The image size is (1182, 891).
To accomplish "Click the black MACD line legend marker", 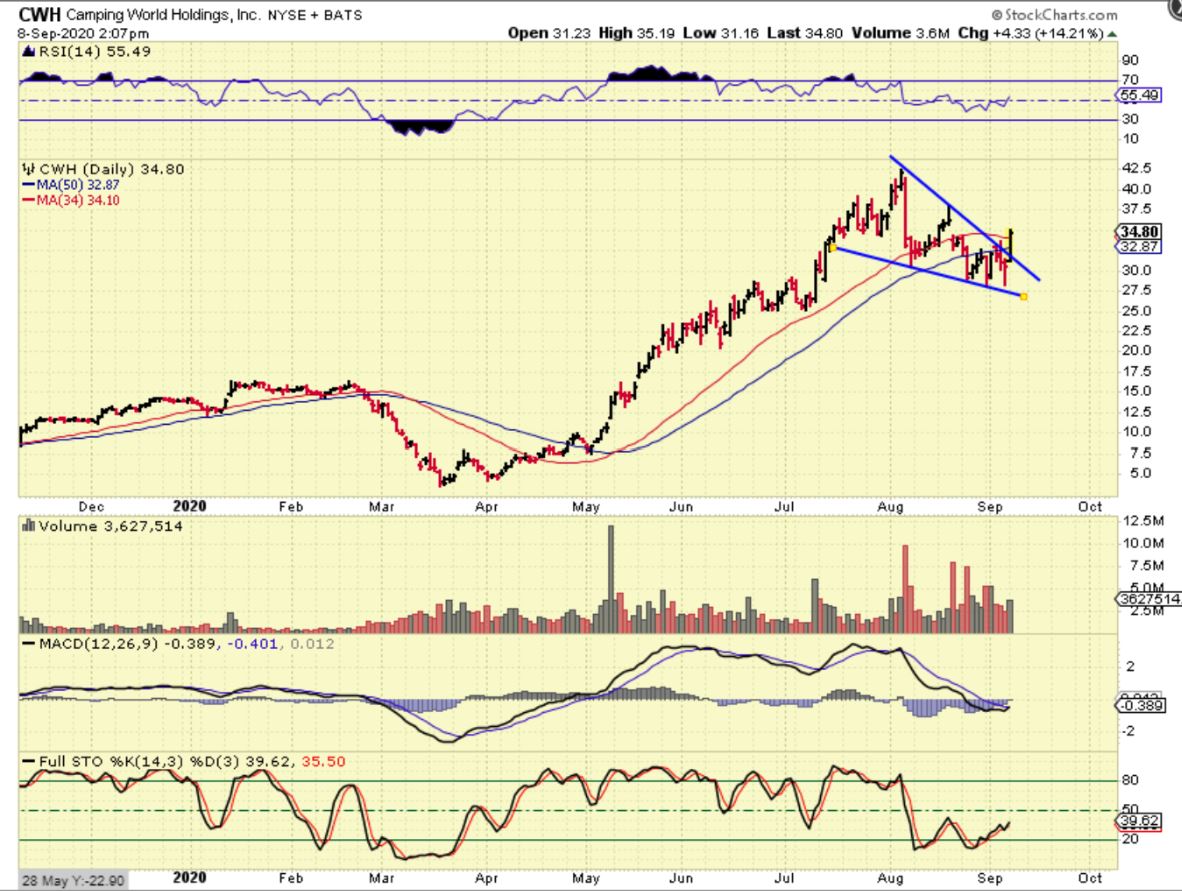I will [29, 644].
